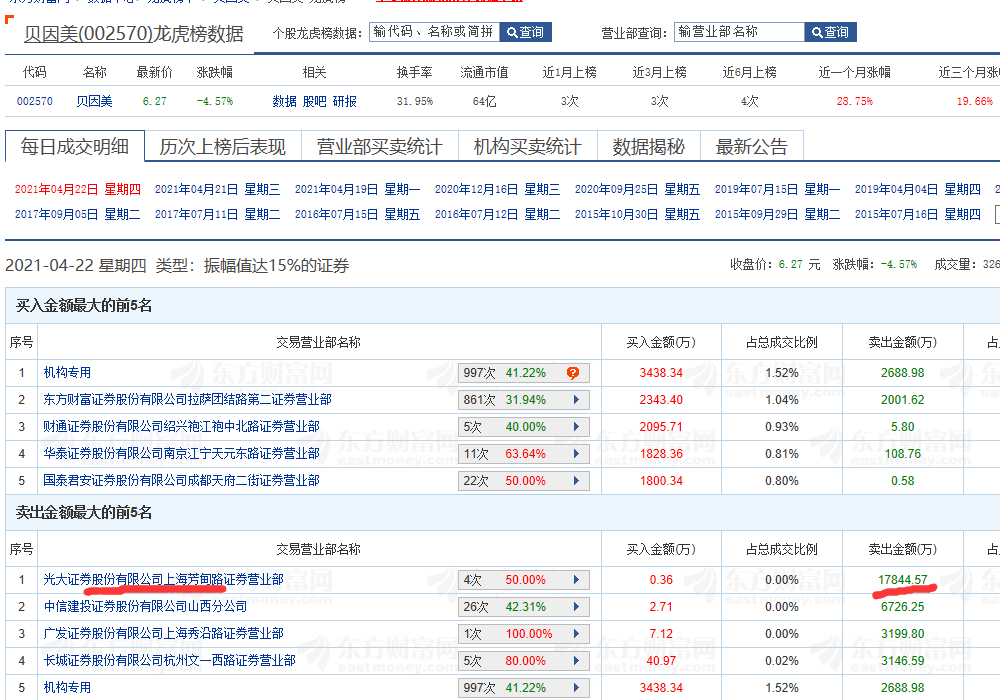The width and height of the screenshot is (1000, 700).
Task: Expand the 5次 80.00% arrow for 长城证券
Action: coord(577,660)
